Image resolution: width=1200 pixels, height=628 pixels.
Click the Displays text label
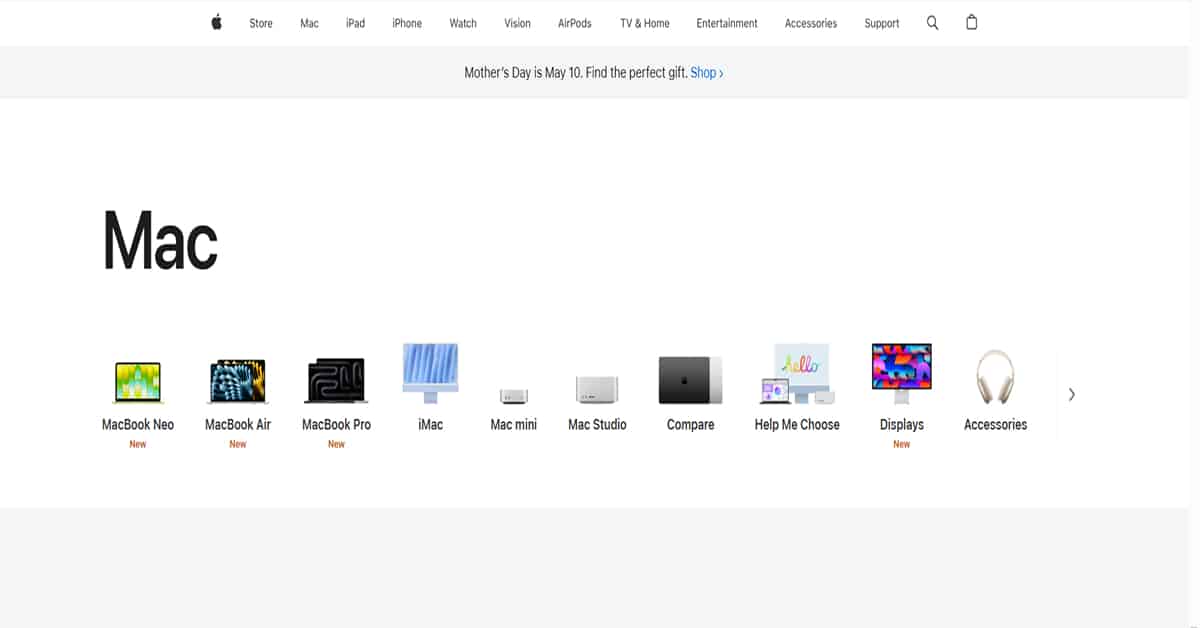coord(902,424)
